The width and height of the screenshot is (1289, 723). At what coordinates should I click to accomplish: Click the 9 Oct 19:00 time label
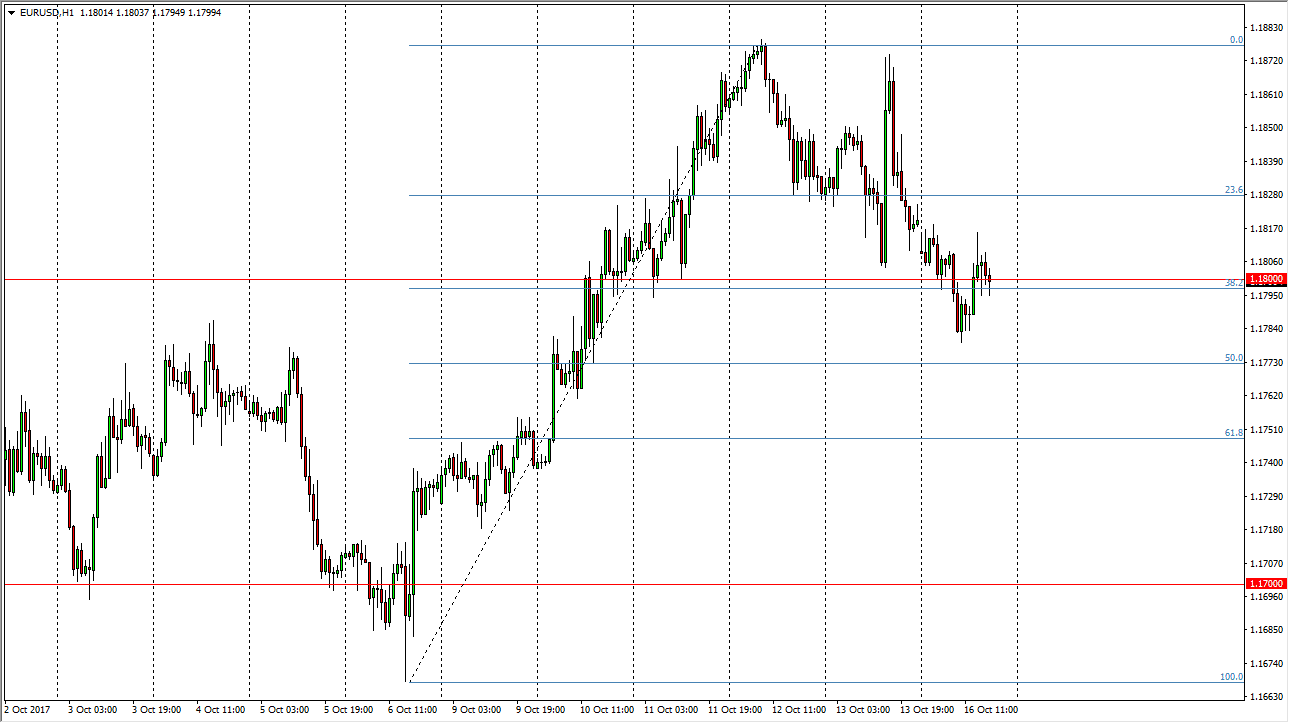(540, 709)
